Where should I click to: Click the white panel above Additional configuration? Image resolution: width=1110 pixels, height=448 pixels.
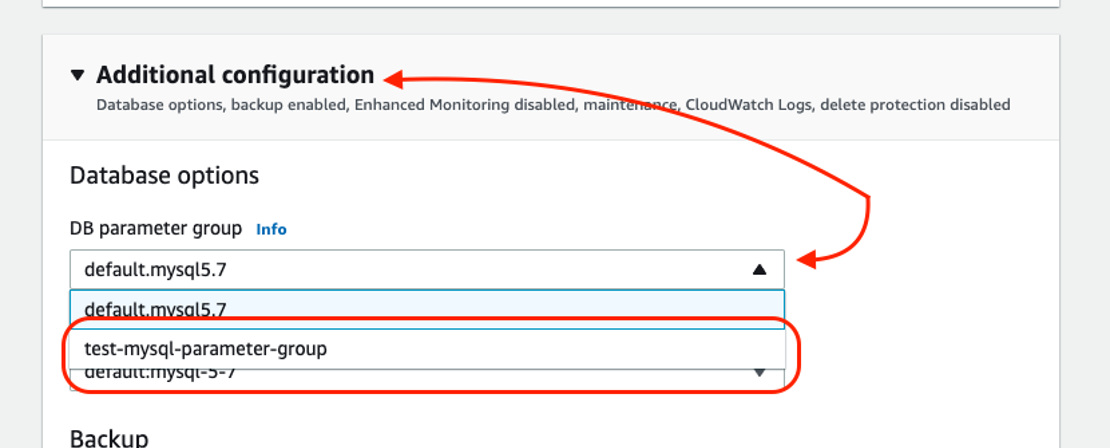click(551, 3)
